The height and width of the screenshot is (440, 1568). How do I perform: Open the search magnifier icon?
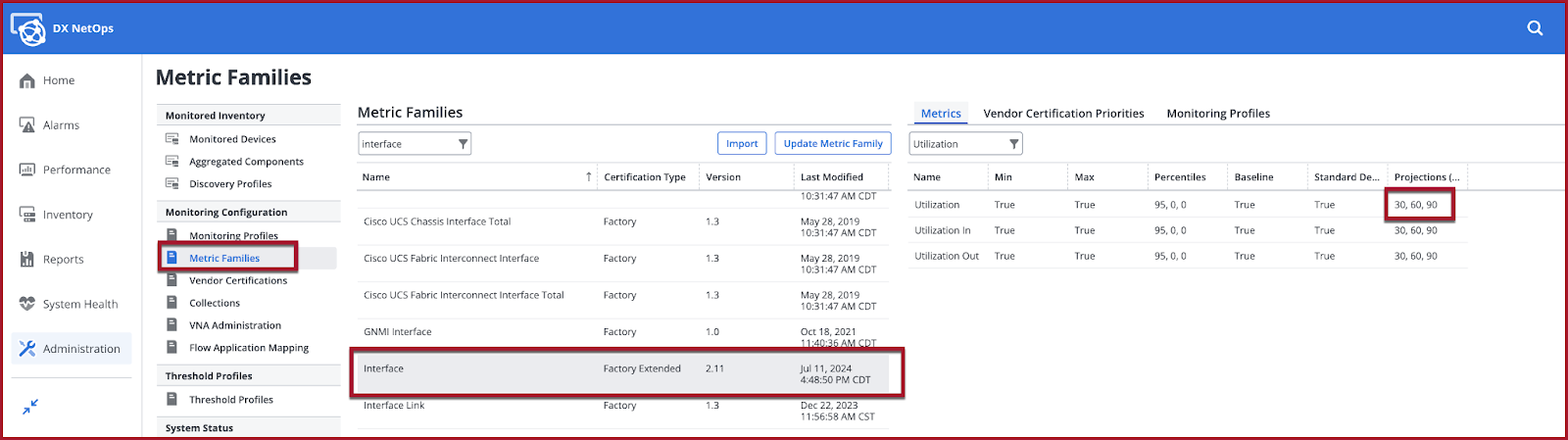click(1535, 28)
